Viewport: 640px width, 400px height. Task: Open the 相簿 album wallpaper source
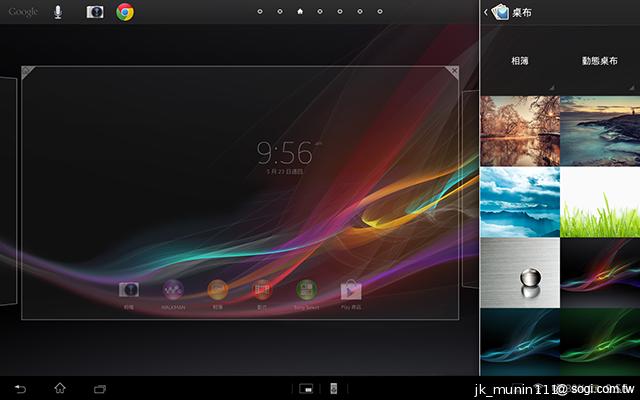520,61
